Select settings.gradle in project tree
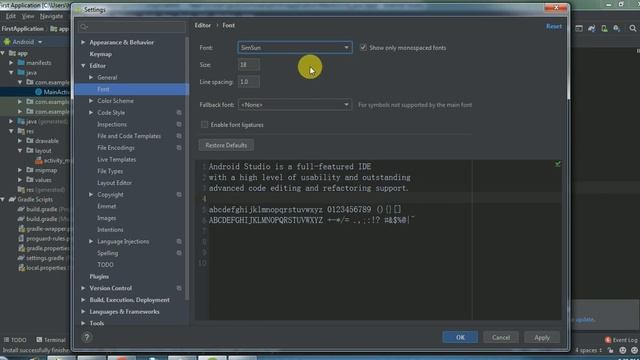This screenshot has width=640, height=360. (x=45, y=258)
